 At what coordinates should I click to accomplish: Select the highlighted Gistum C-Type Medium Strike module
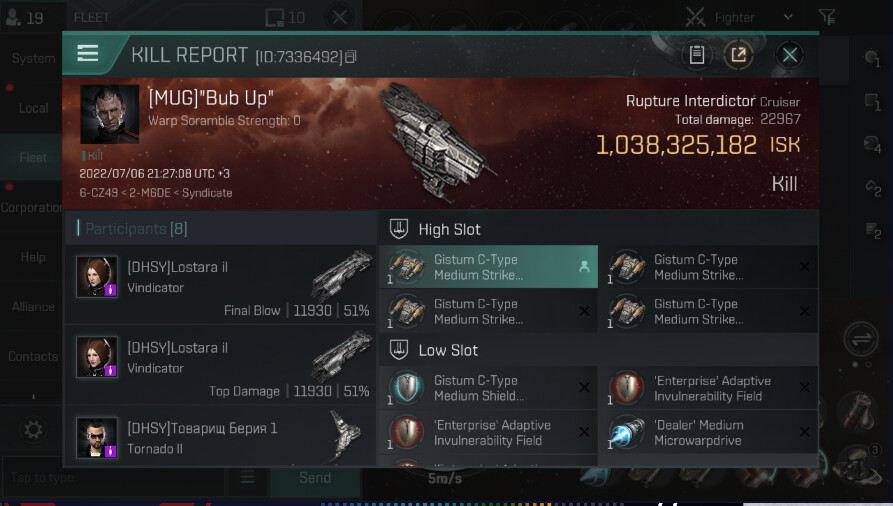pos(489,267)
